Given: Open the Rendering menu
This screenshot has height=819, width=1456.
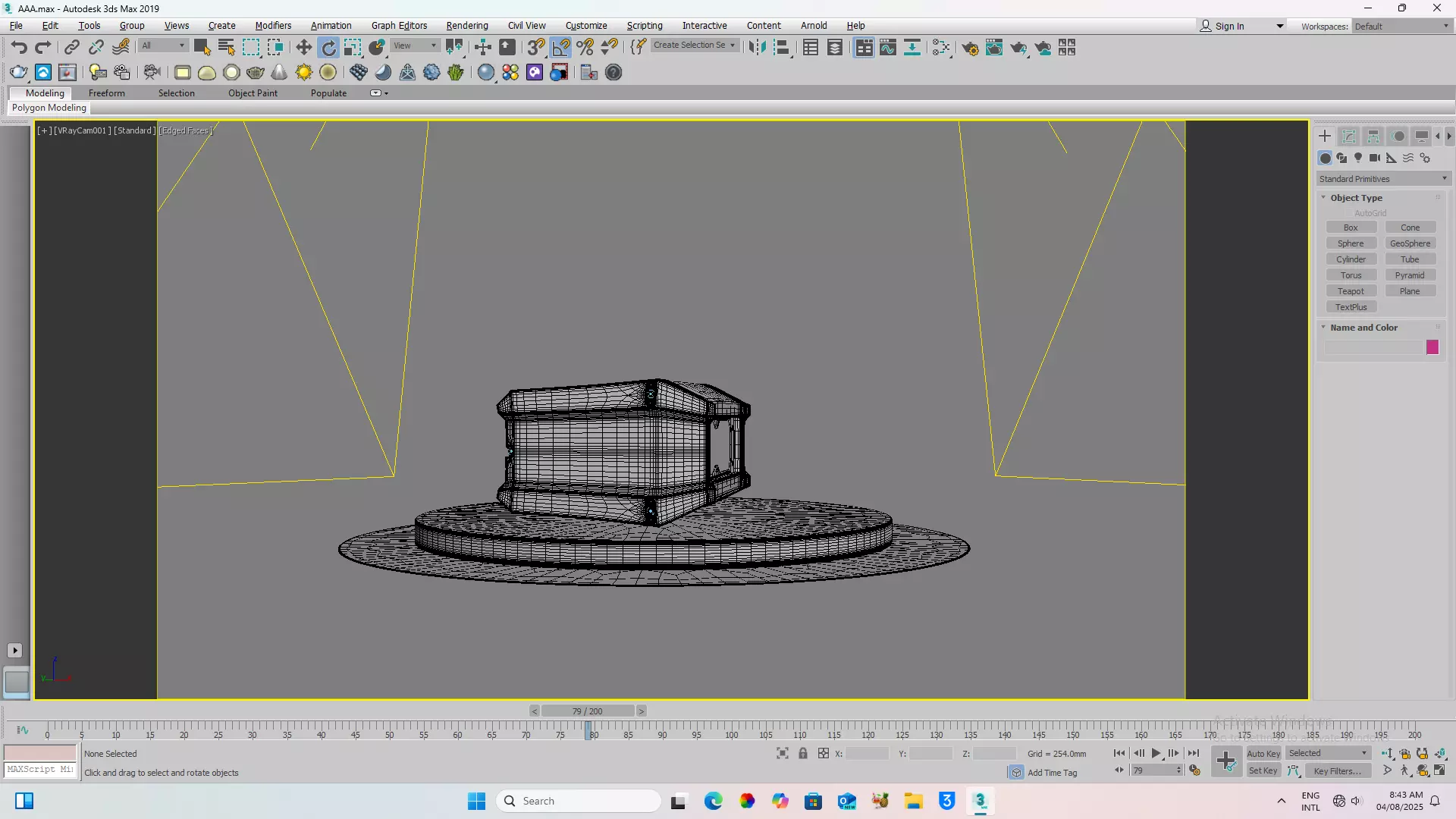Looking at the screenshot, I should pos(466,25).
